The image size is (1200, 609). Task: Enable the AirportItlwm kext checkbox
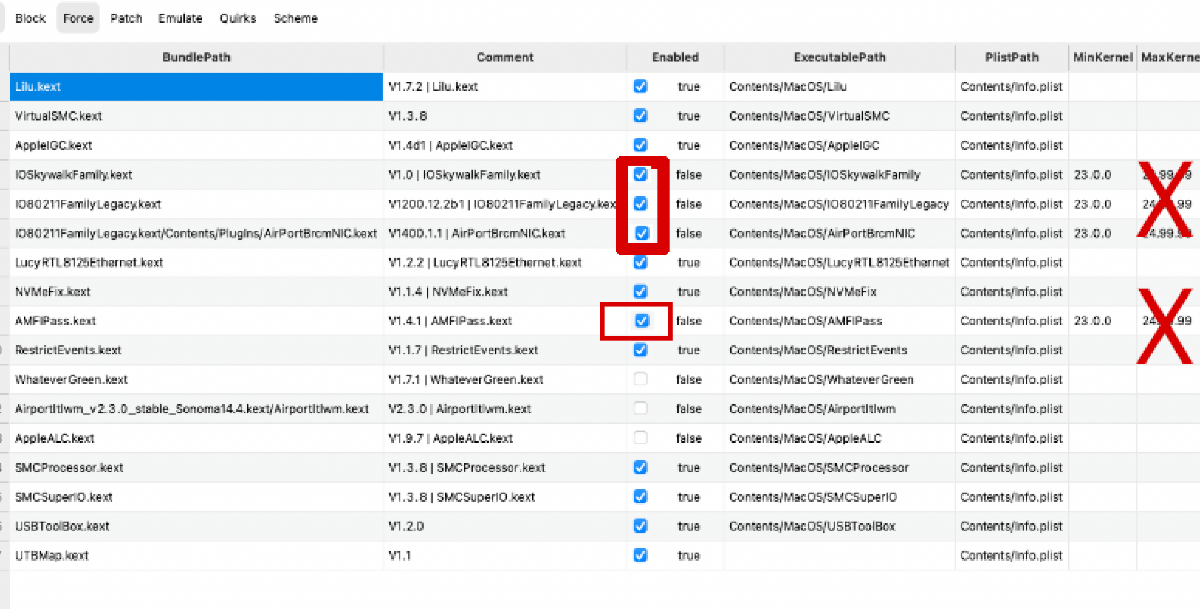click(640, 409)
